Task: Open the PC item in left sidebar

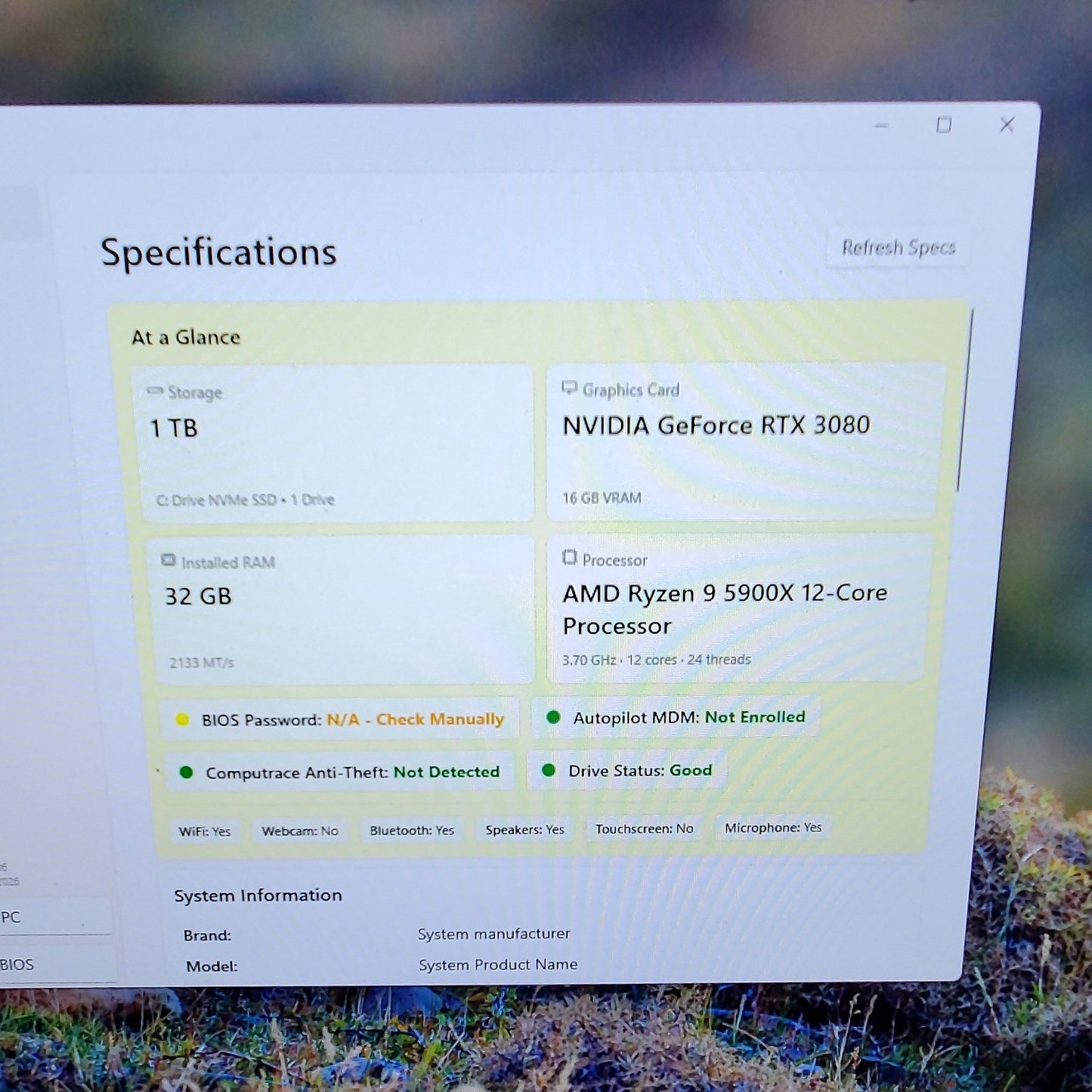Action: point(55,917)
